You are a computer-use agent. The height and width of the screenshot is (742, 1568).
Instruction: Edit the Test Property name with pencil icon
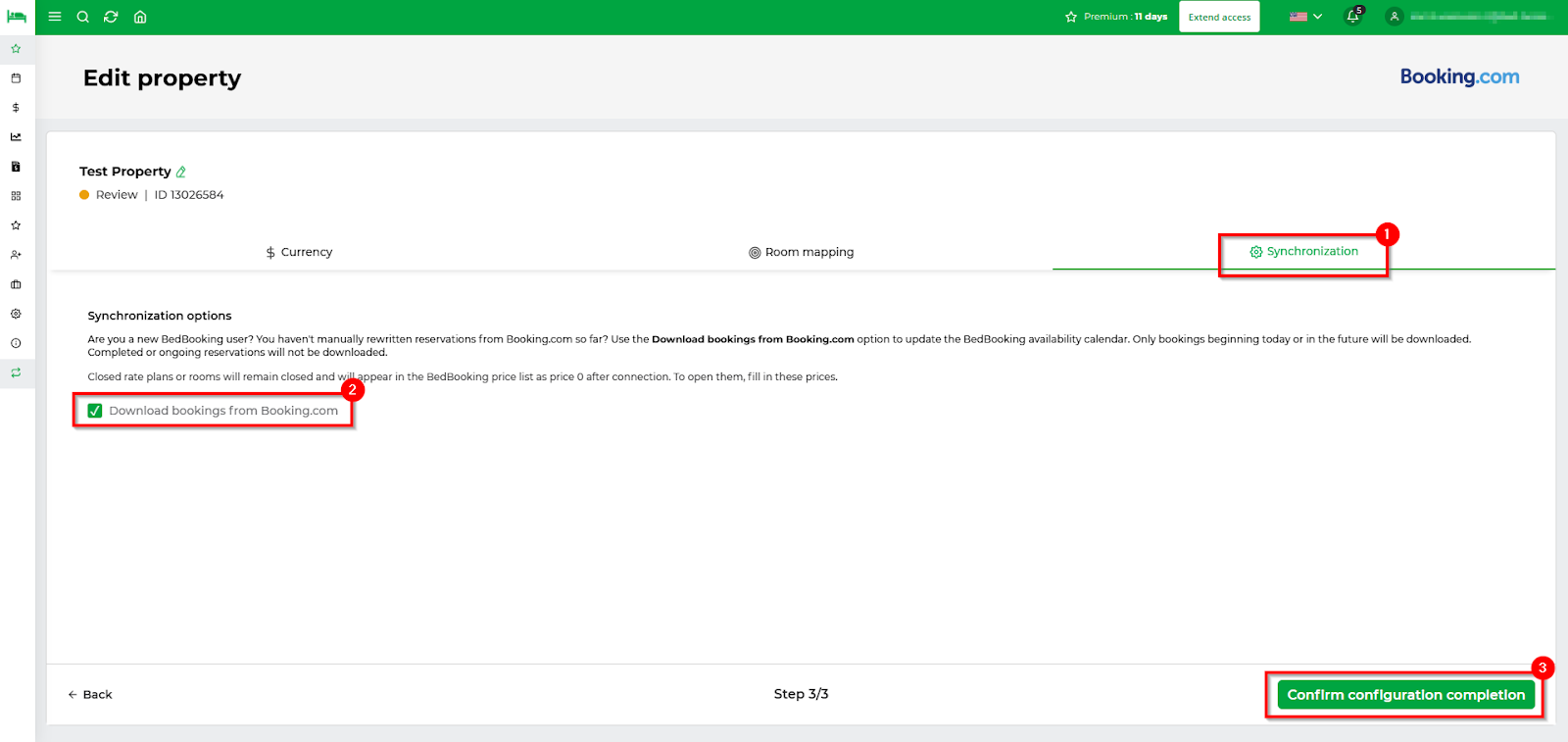click(x=181, y=172)
